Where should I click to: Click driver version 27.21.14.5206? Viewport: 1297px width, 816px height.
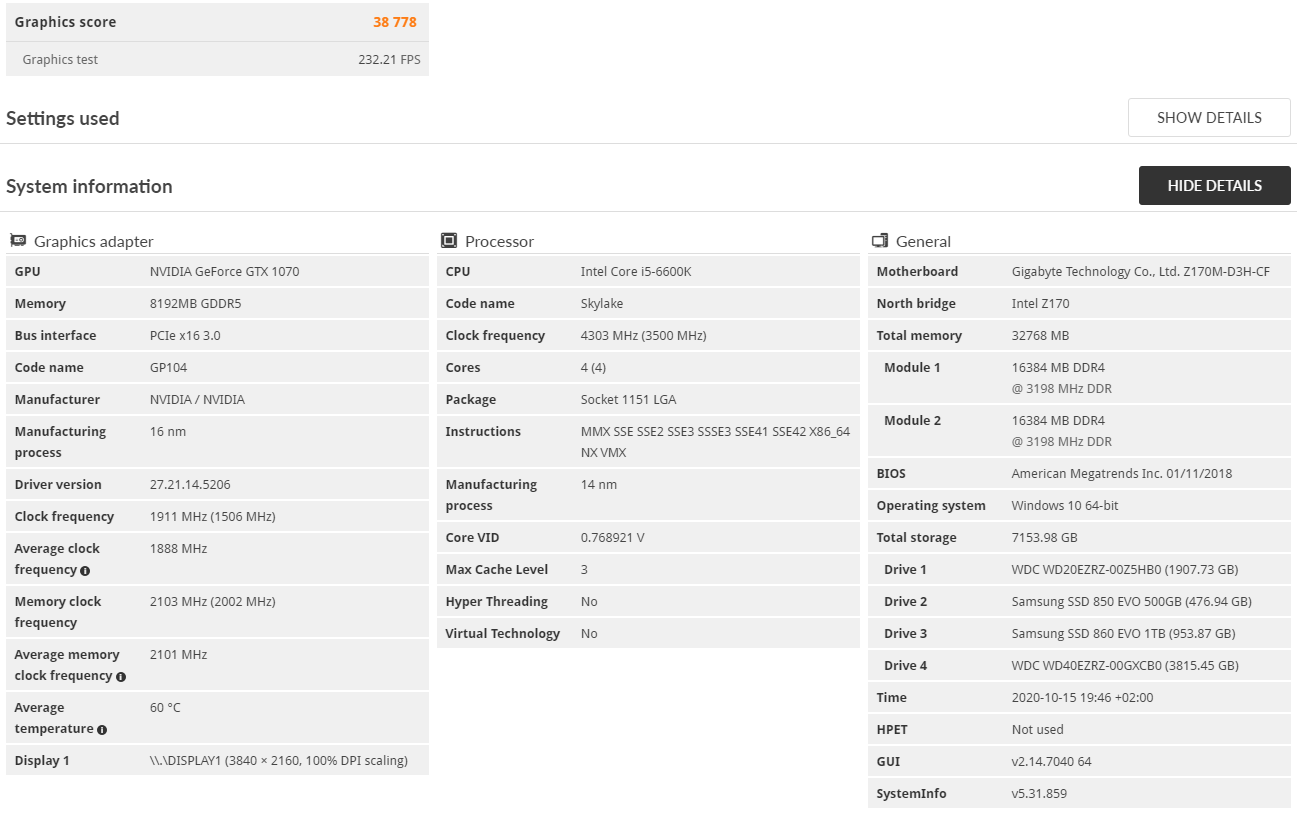coord(190,484)
